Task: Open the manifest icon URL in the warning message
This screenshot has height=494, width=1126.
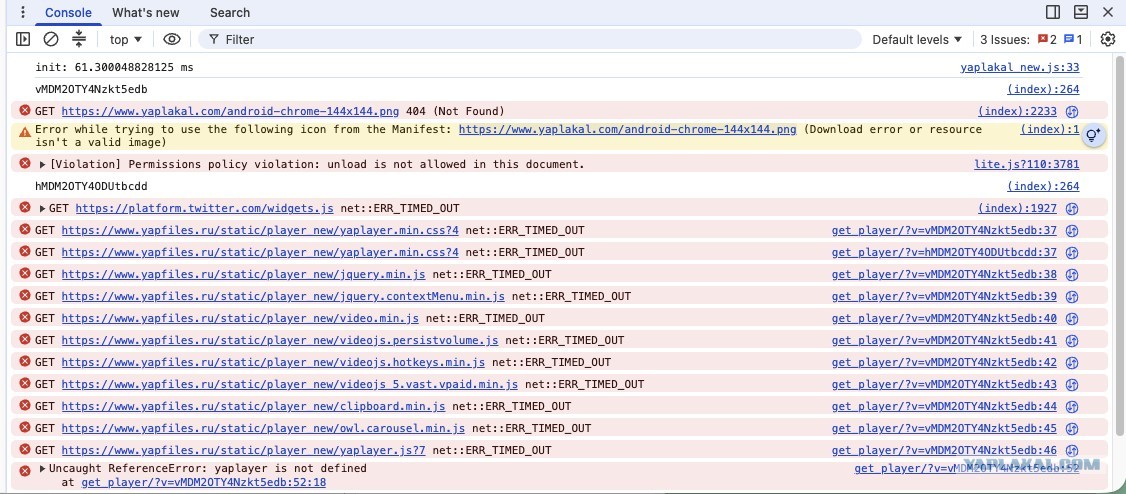Action: tap(628, 129)
